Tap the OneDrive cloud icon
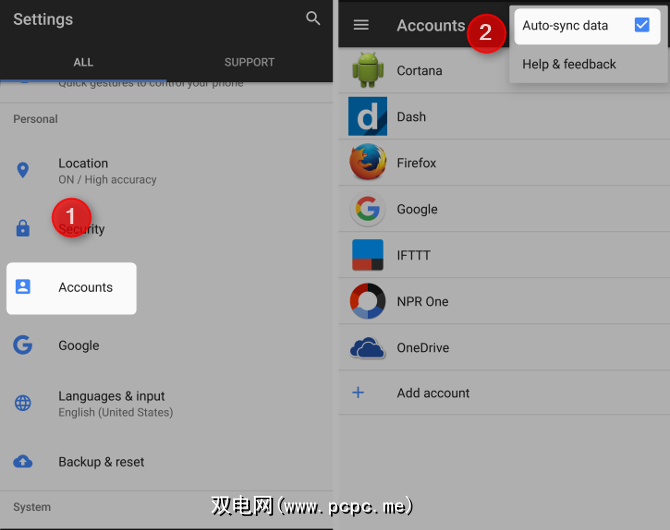Screen dimensions: 670x530 [367, 347]
